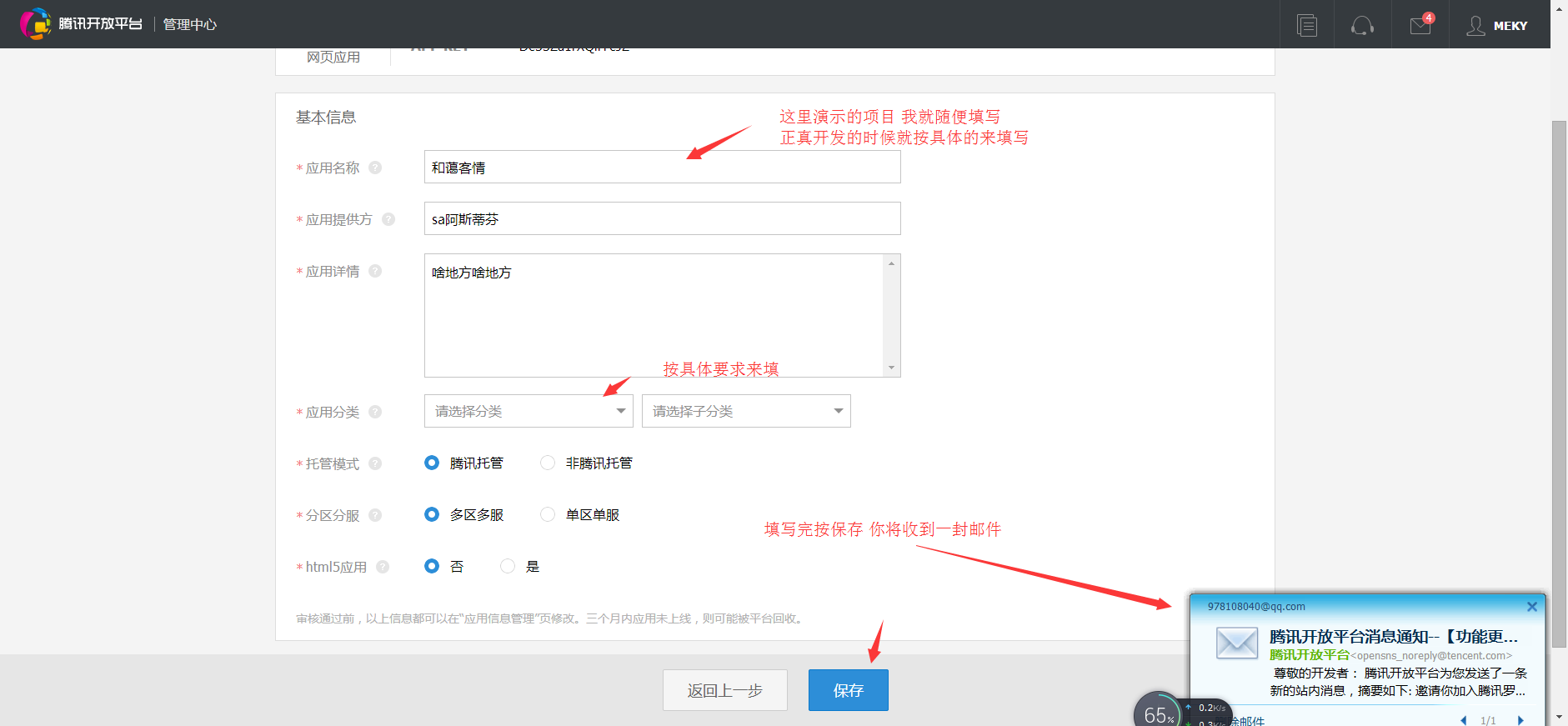Click help icon beside 应用名称
Image resolution: width=1568 pixels, height=726 pixels.
(x=375, y=168)
